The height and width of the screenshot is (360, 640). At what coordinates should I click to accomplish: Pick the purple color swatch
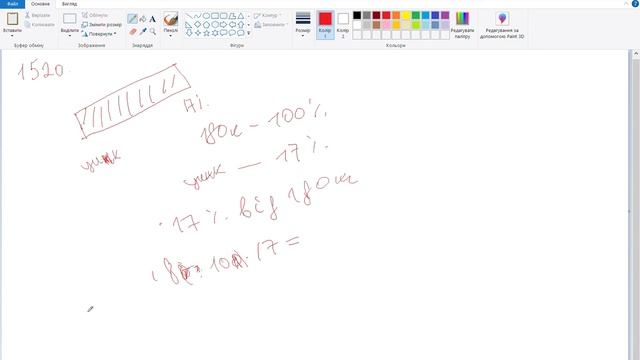coord(445,16)
